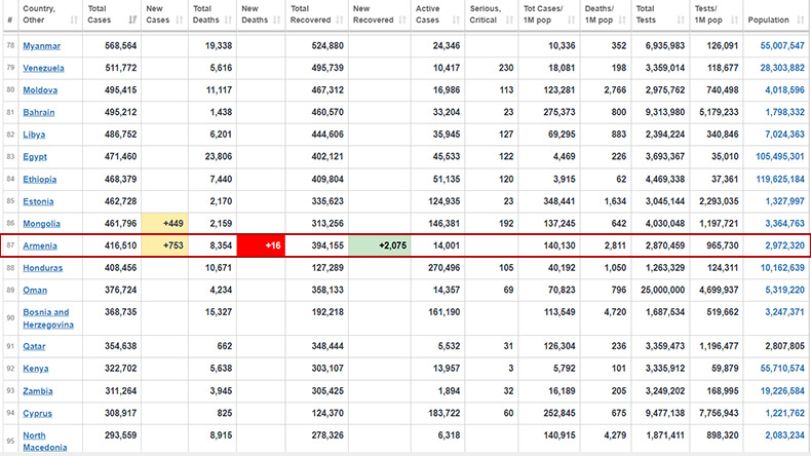Image resolution: width=811 pixels, height=456 pixels.
Task: Open the Myanmar country link
Action: coord(41,46)
